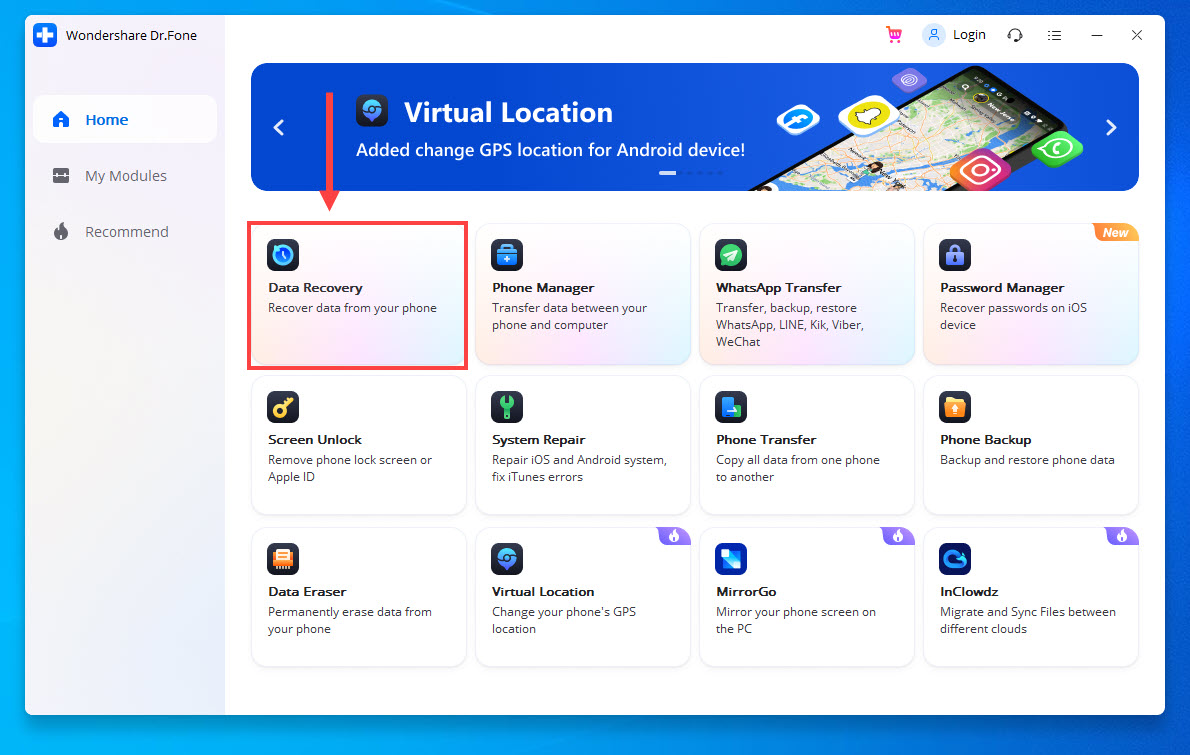The image size is (1190, 755).
Task: Click the WhatsApp Transfer title
Action: [778, 288]
